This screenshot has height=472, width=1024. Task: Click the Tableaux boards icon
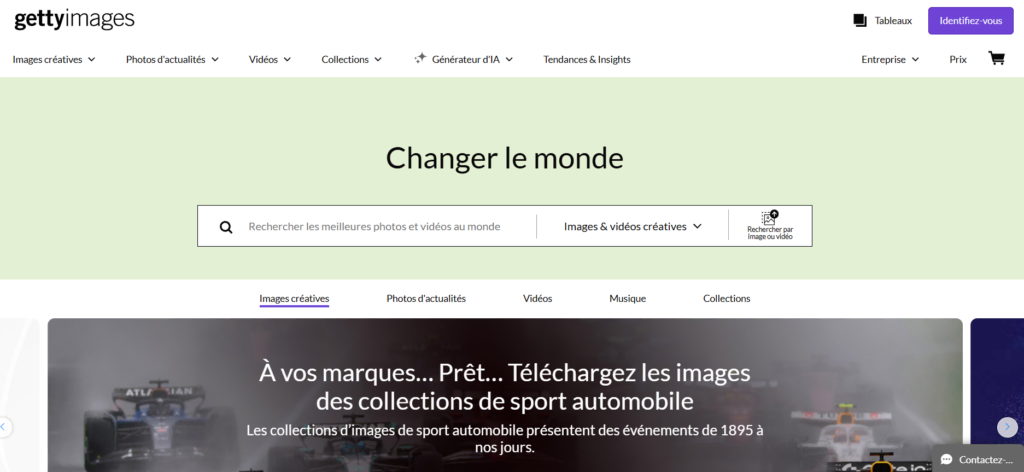coord(860,20)
